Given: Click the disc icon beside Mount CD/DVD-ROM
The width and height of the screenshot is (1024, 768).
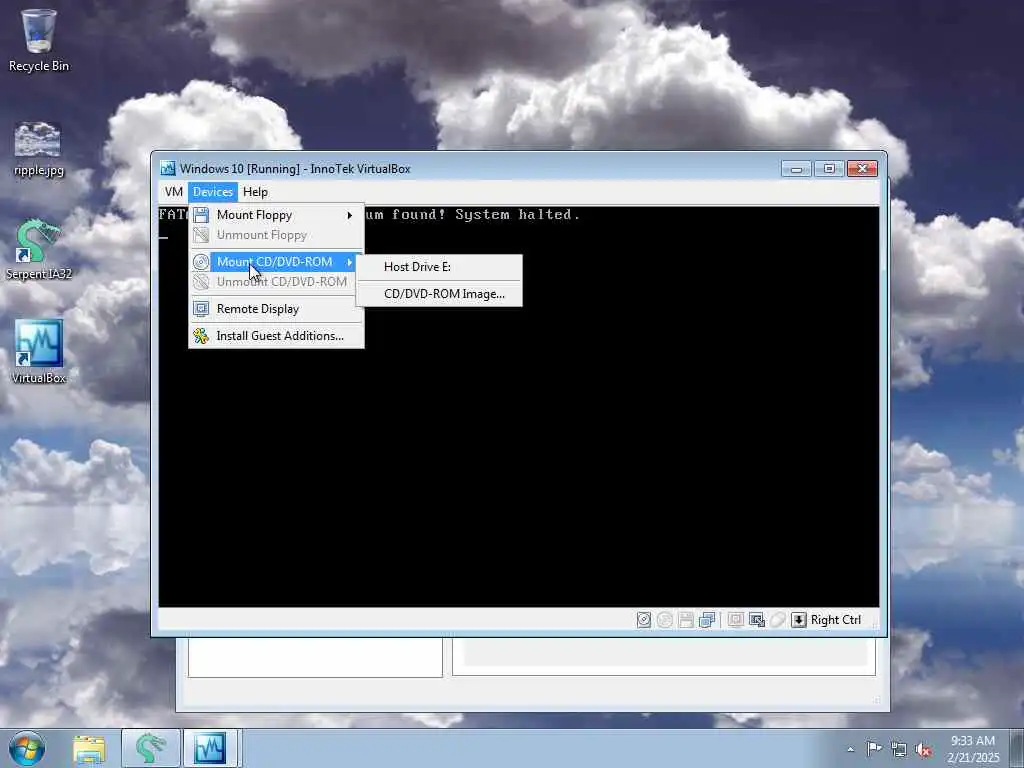Looking at the screenshot, I should [201, 262].
